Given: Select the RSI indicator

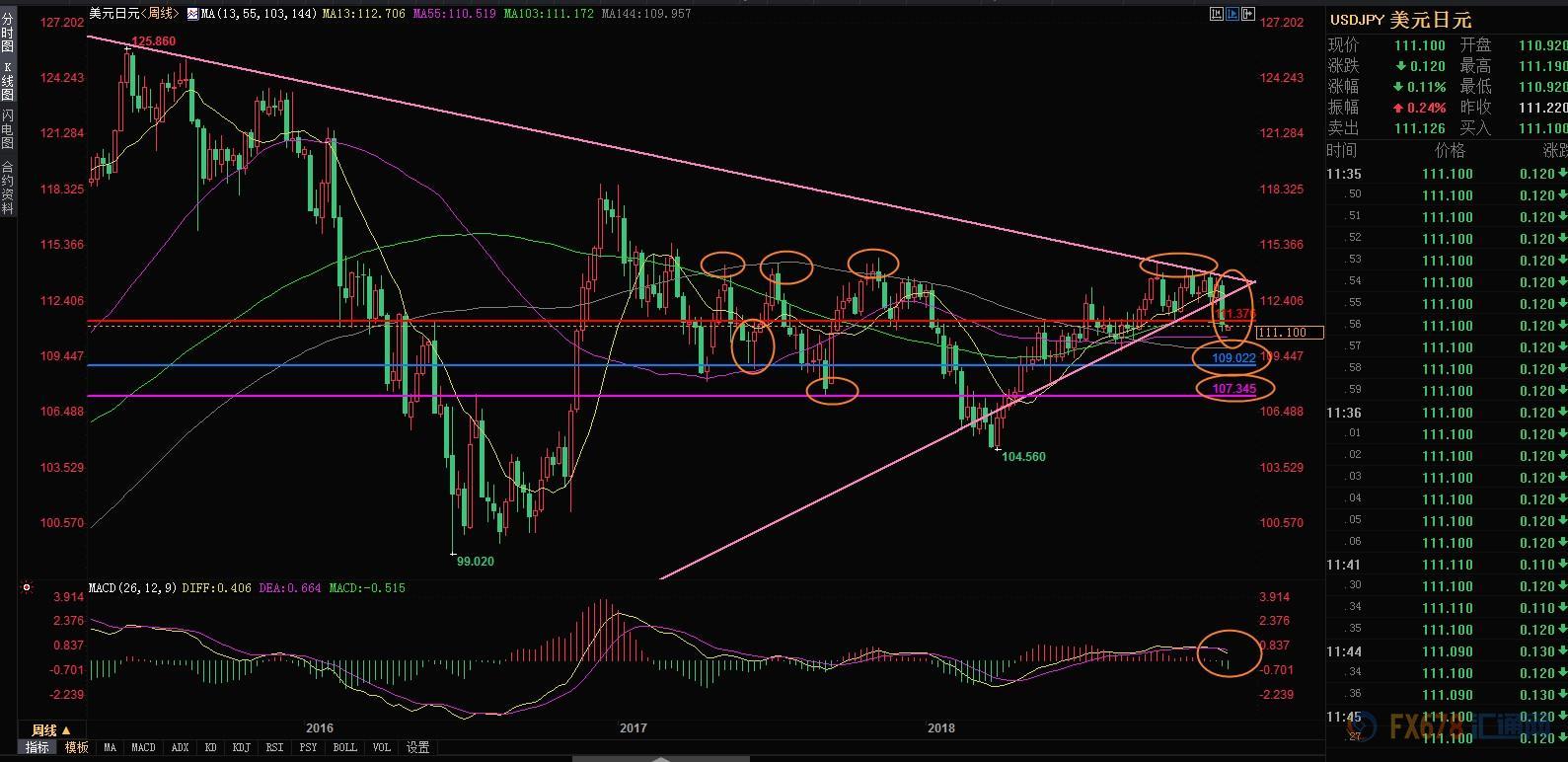Looking at the screenshot, I should pos(274,748).
